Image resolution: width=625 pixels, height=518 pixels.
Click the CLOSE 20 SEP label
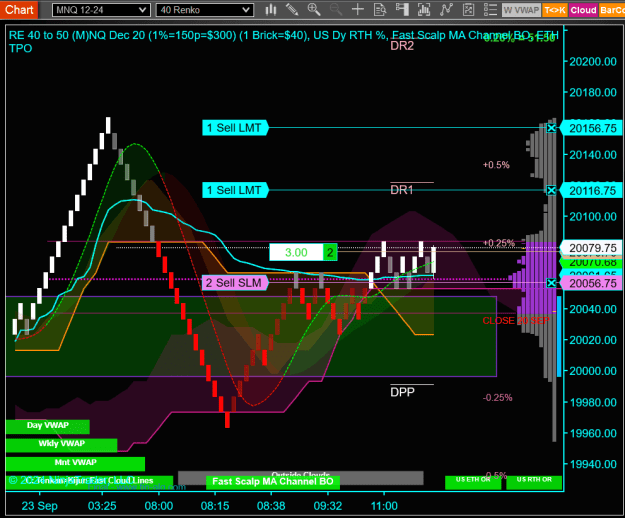pyautogui.click(x=516, y=321)
